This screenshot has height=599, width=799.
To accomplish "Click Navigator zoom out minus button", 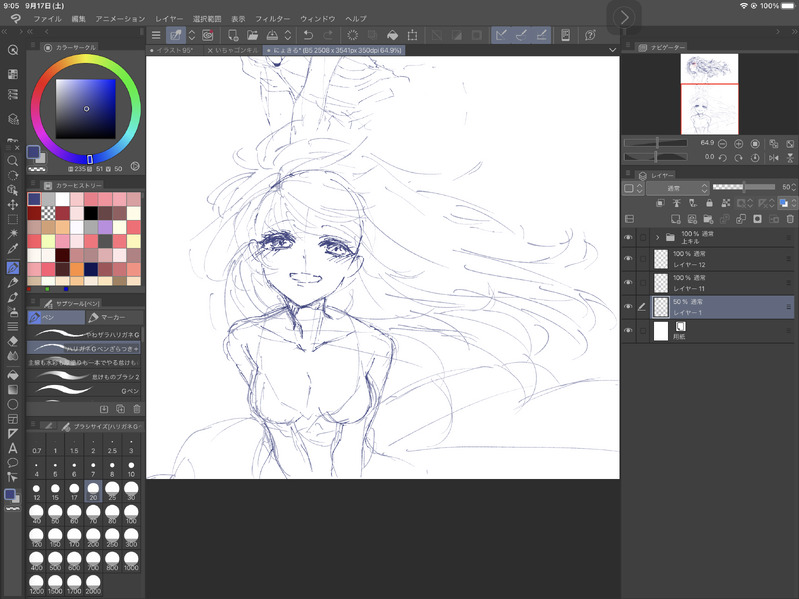I will (x=722, y=144).
